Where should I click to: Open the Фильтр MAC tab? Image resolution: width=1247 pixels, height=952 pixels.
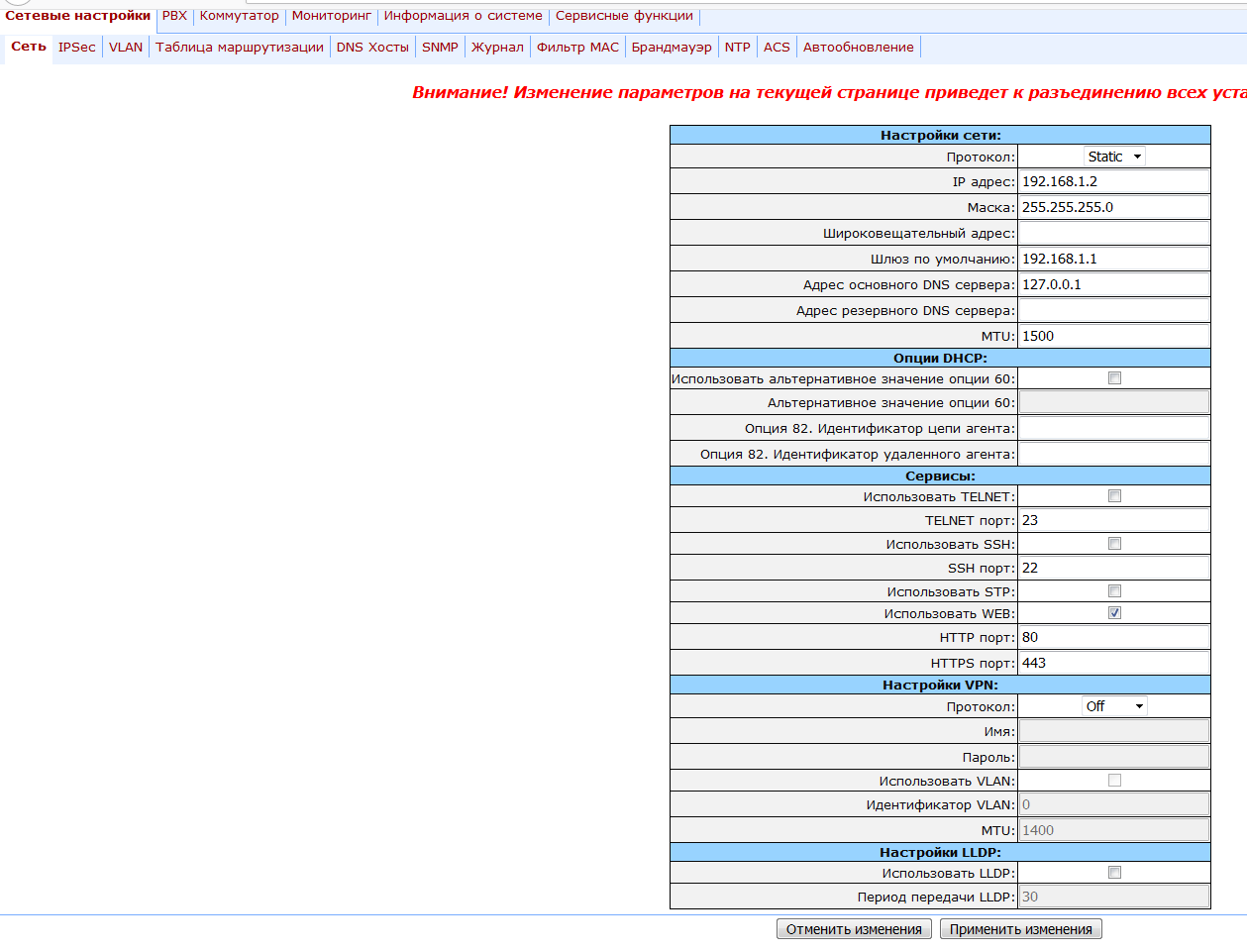pyautogui.click(x=577, y=47)
